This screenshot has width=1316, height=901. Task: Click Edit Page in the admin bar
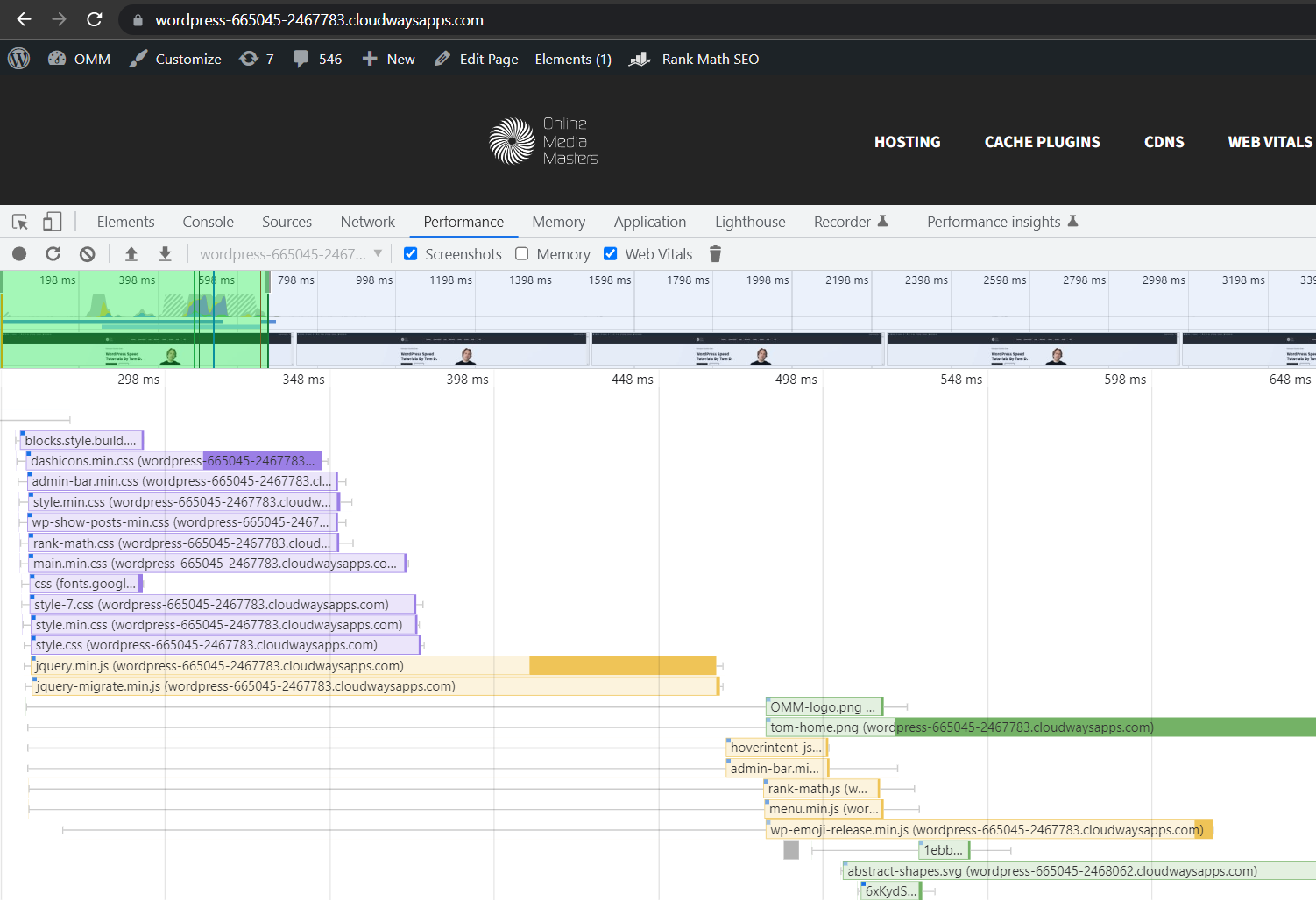click(x=477, y=59)
